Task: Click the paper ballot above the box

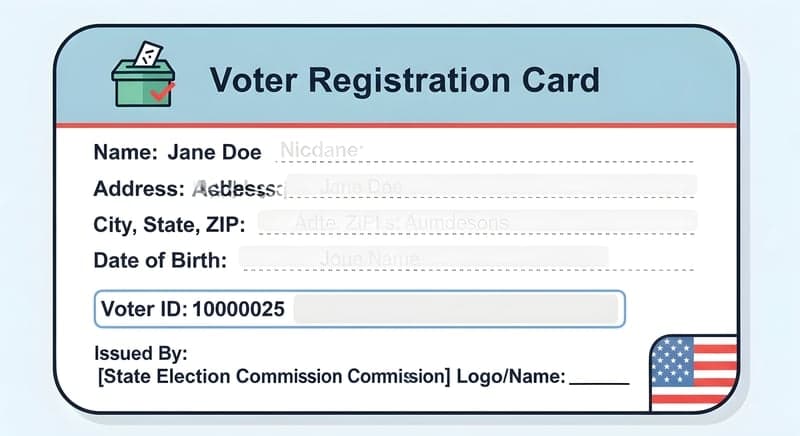Action: [147, 53]
